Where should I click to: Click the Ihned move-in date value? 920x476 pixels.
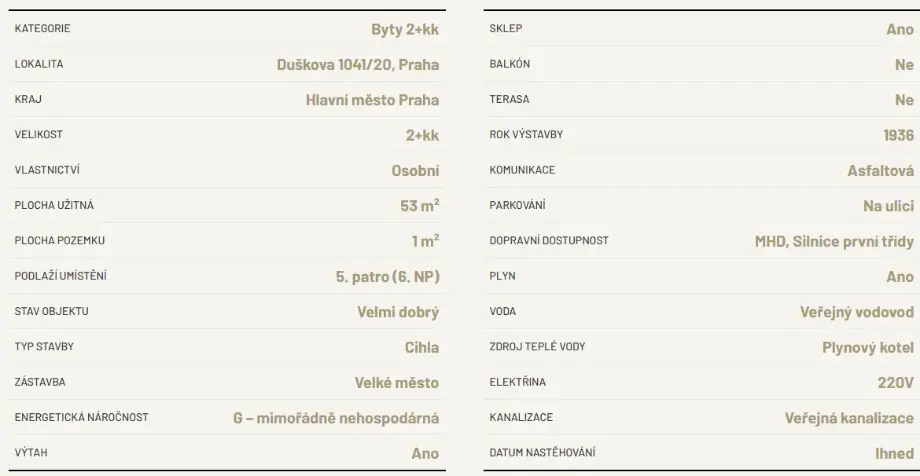coord(894,453)
